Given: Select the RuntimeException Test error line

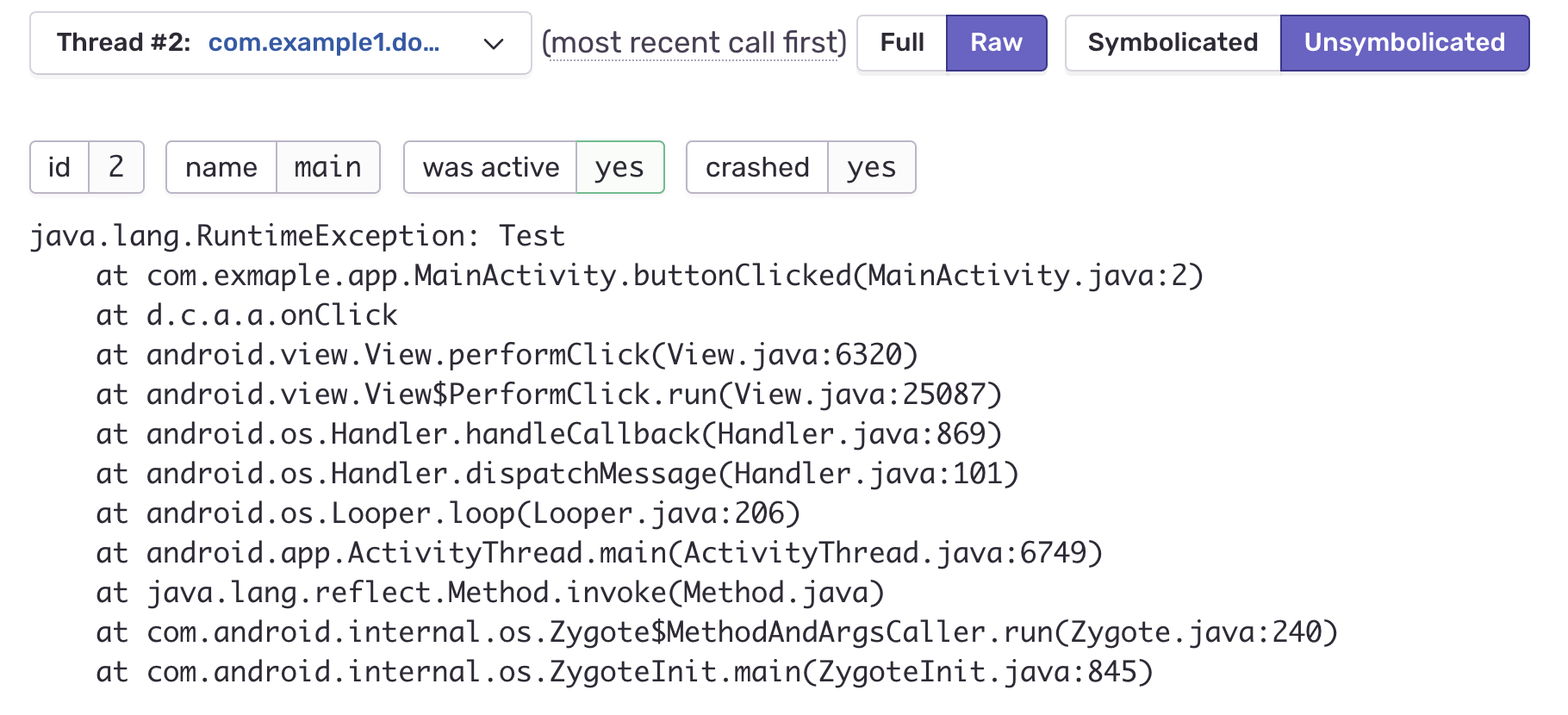Looking at the screenshot, I should coord(297,235).
